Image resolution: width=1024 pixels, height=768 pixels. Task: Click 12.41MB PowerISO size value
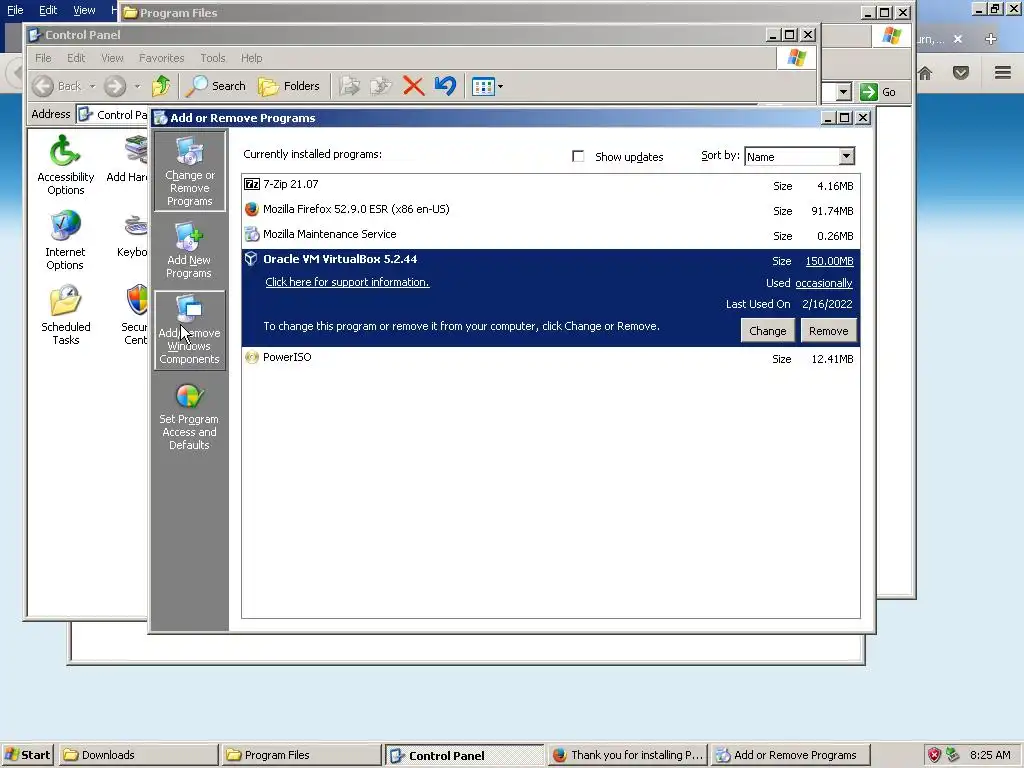tap(832, 359)
